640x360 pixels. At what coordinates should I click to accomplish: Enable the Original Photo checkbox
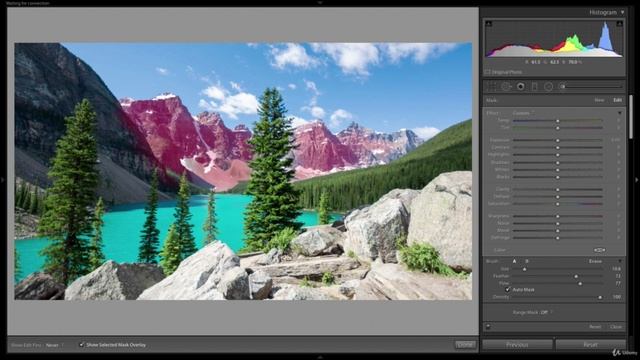coord(487,72)
